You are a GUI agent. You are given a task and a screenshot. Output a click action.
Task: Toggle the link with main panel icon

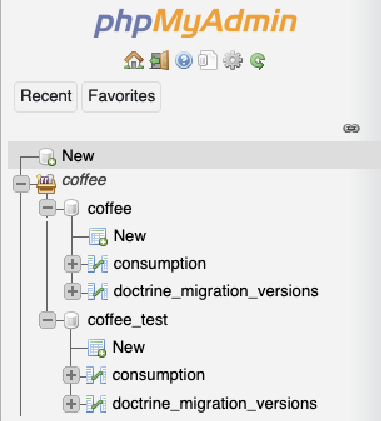click(351, 128)
